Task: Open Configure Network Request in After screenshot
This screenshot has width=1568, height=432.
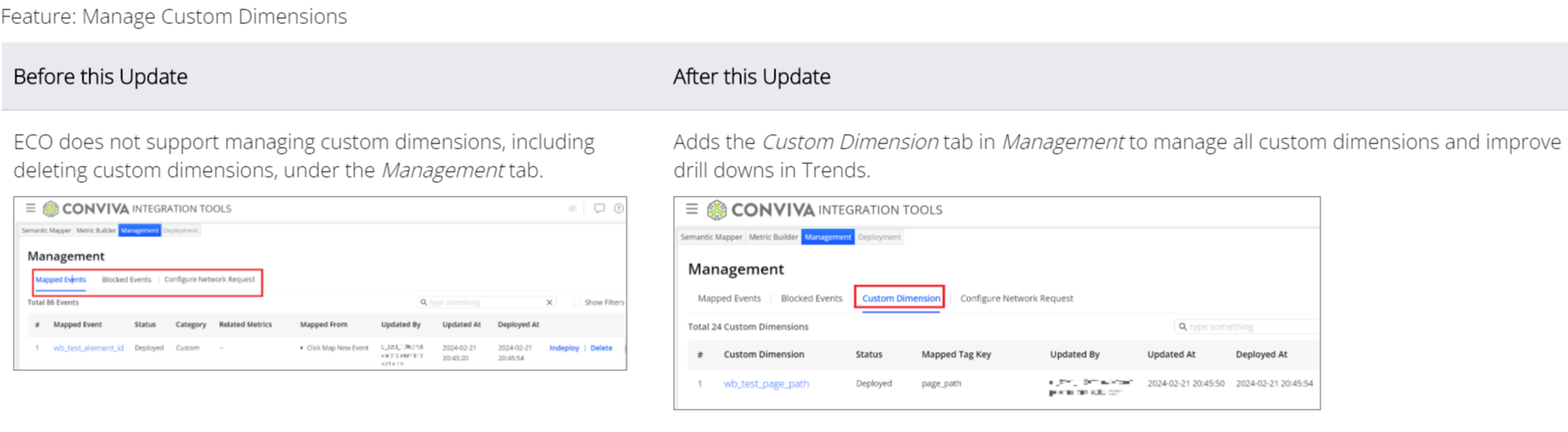Action: pyautogui.click(x=1017, y=298)
